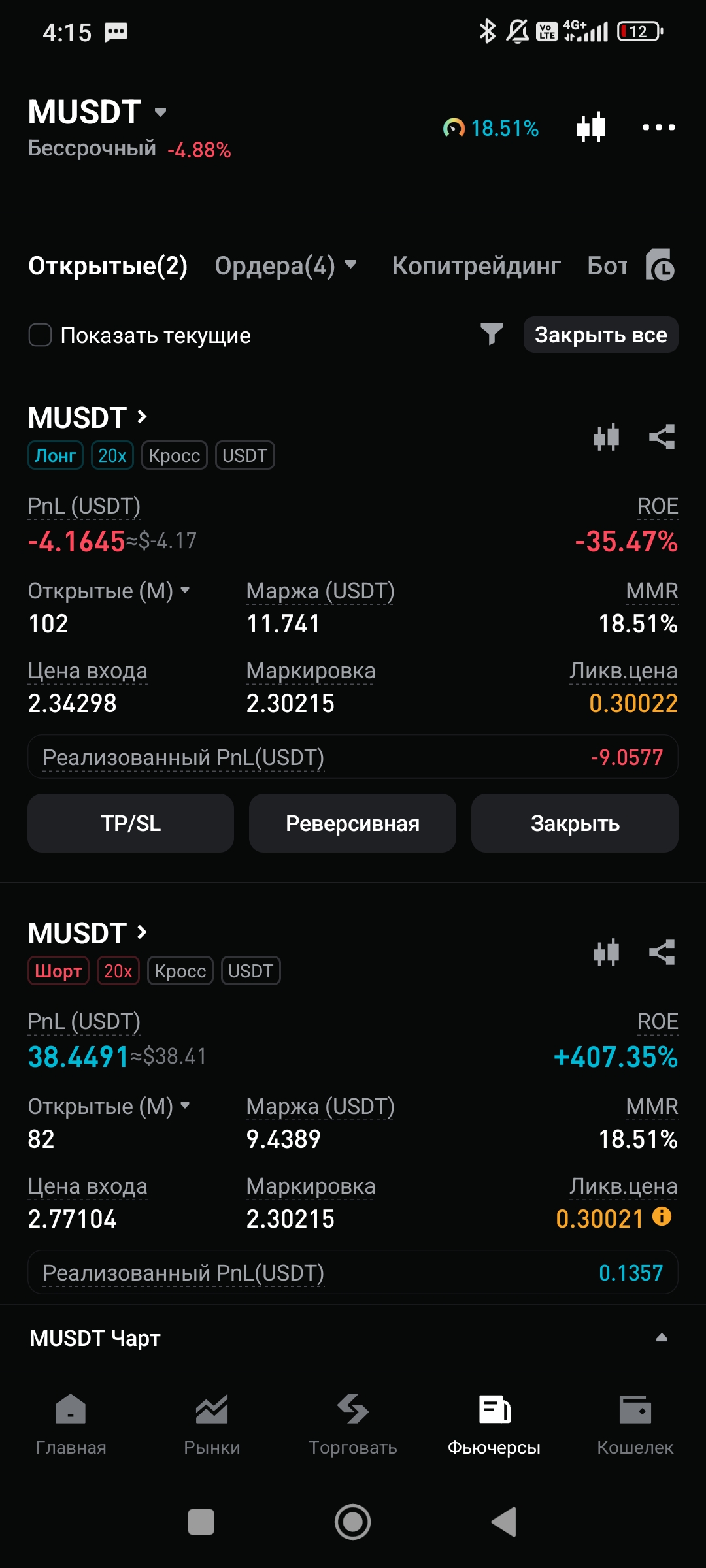The height and width of the screenshot is (1568, 706).
Task: Switch to the Бот tab
Action: [x=607, y=265]
